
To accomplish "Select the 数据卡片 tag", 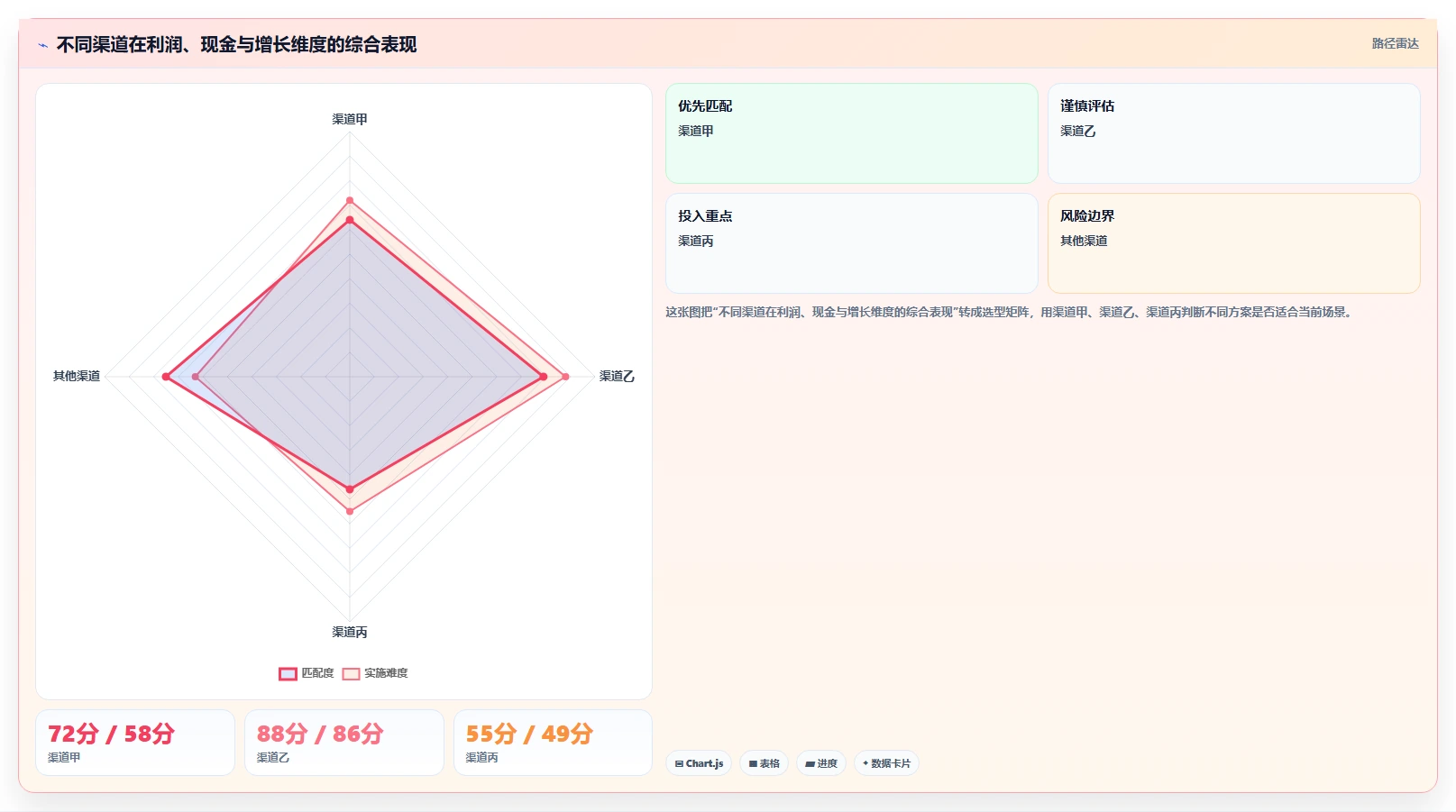I will 886,763.
